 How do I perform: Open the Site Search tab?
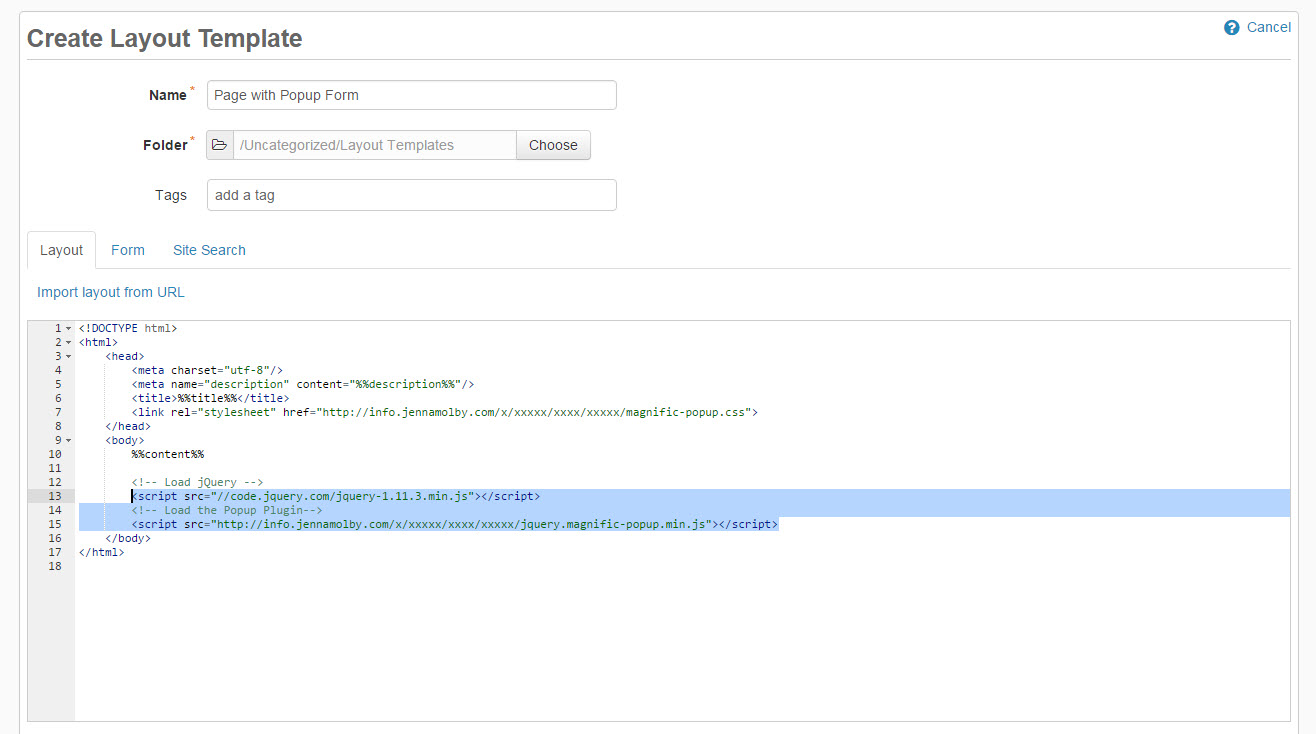[209, 250]
